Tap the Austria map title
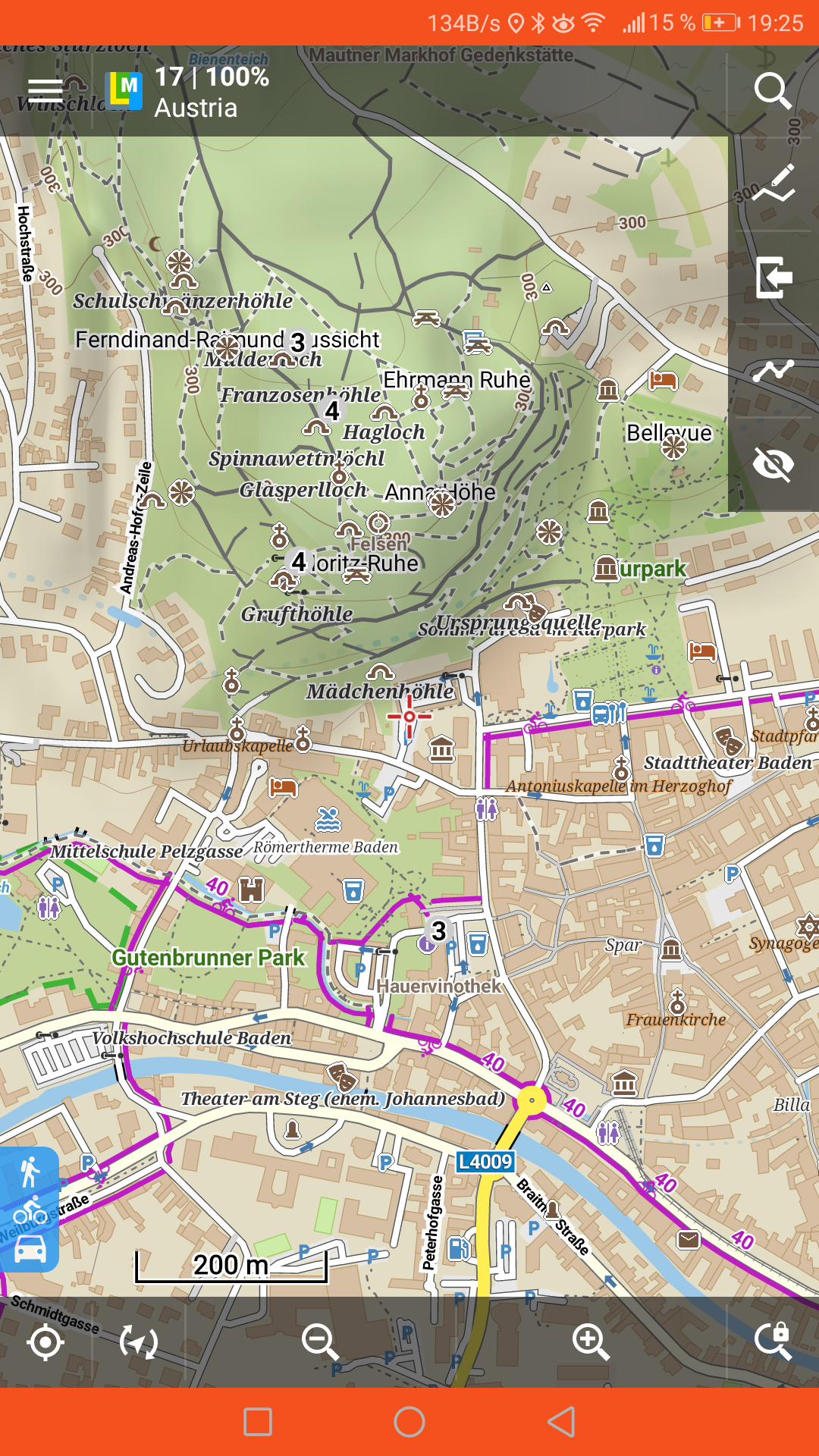The height and width of the screenshot is (1456, 819). (x=196, y=108)
